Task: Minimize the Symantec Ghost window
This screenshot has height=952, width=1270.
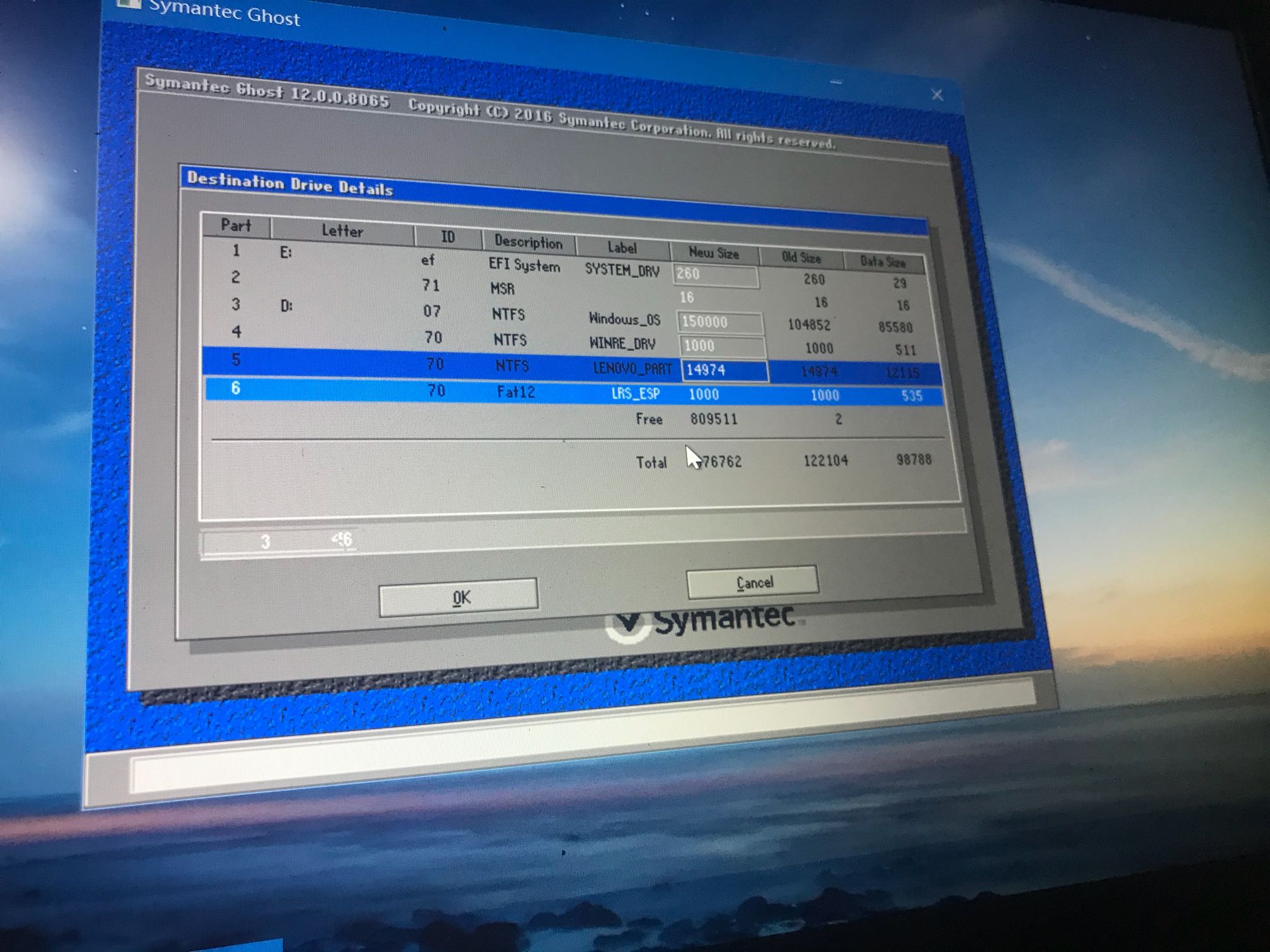Action: click(836, 83)
